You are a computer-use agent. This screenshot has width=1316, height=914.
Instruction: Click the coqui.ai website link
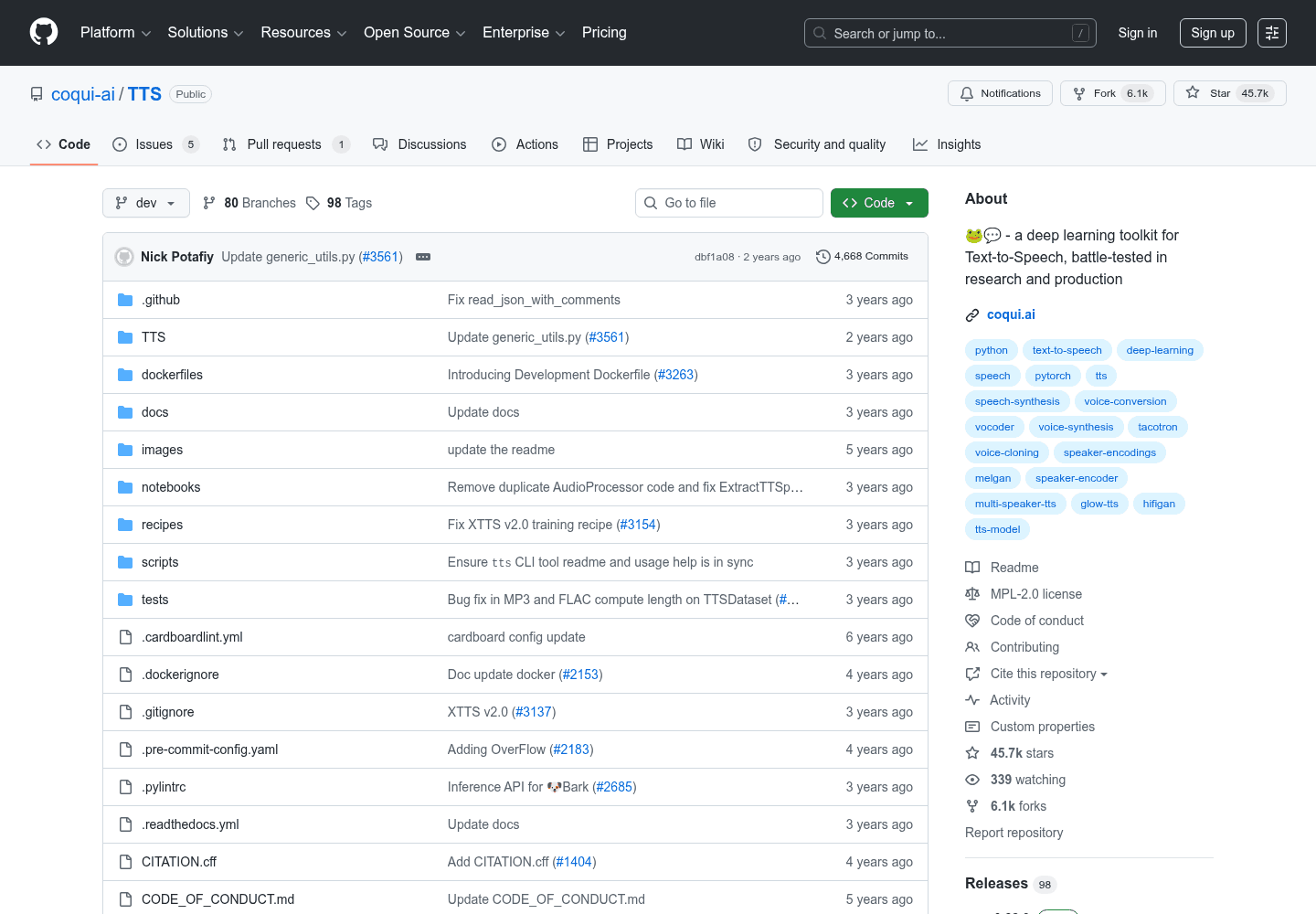(1011, 314)
